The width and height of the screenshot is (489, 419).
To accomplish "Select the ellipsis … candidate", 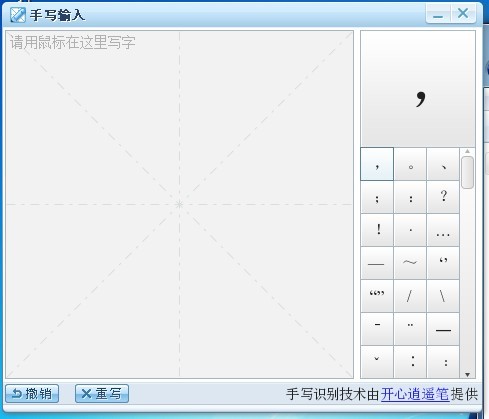I will point(443,230).
